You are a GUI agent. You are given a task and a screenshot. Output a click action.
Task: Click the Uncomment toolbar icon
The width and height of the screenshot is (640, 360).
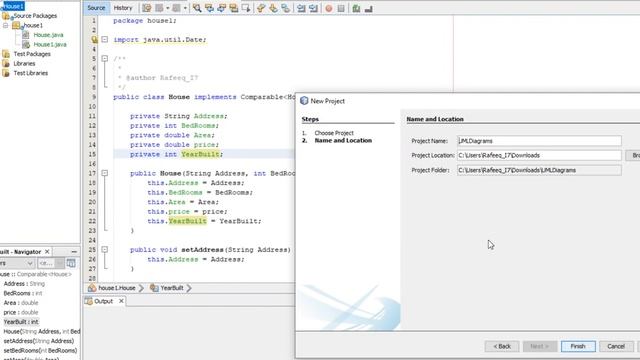[x=368, y=8]
